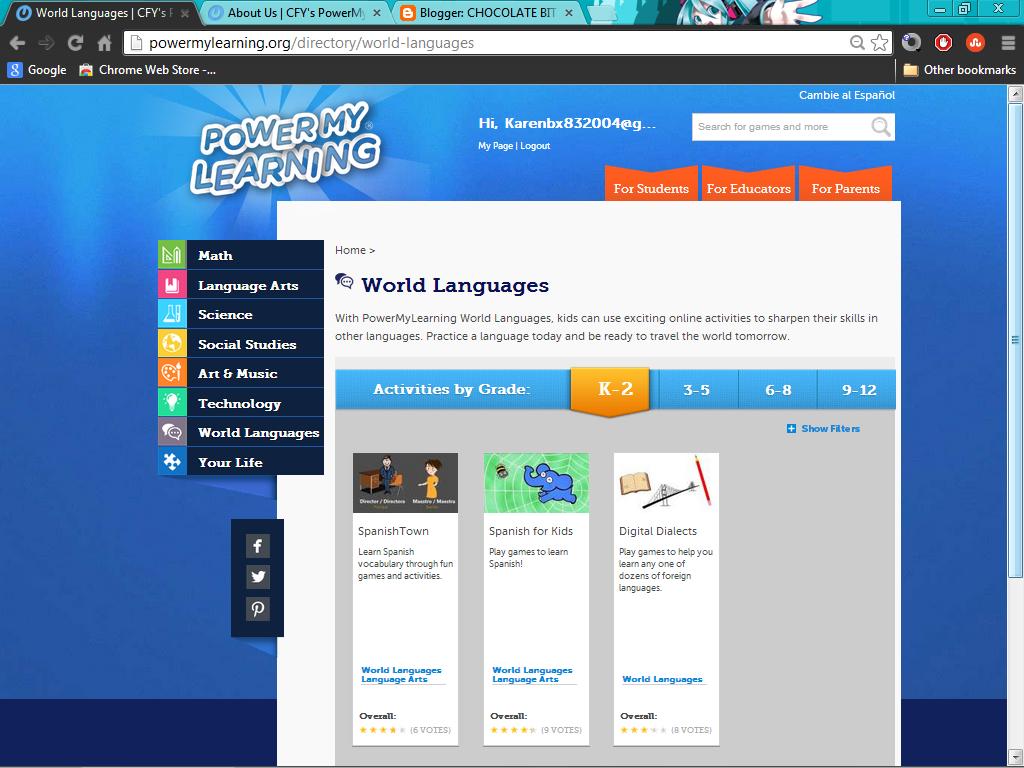Click the Math subject icon
Image resolution: width=1024 pixels, height=768 pixels.
click(x=172, y=255)
